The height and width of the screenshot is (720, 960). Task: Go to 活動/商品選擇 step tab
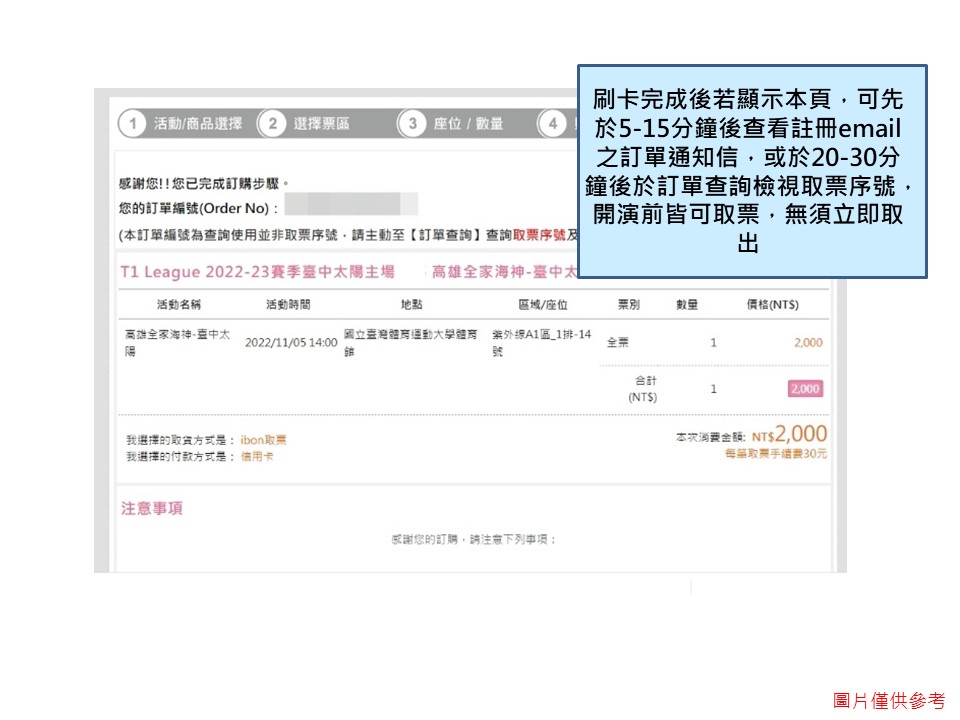tap(198, 124)
